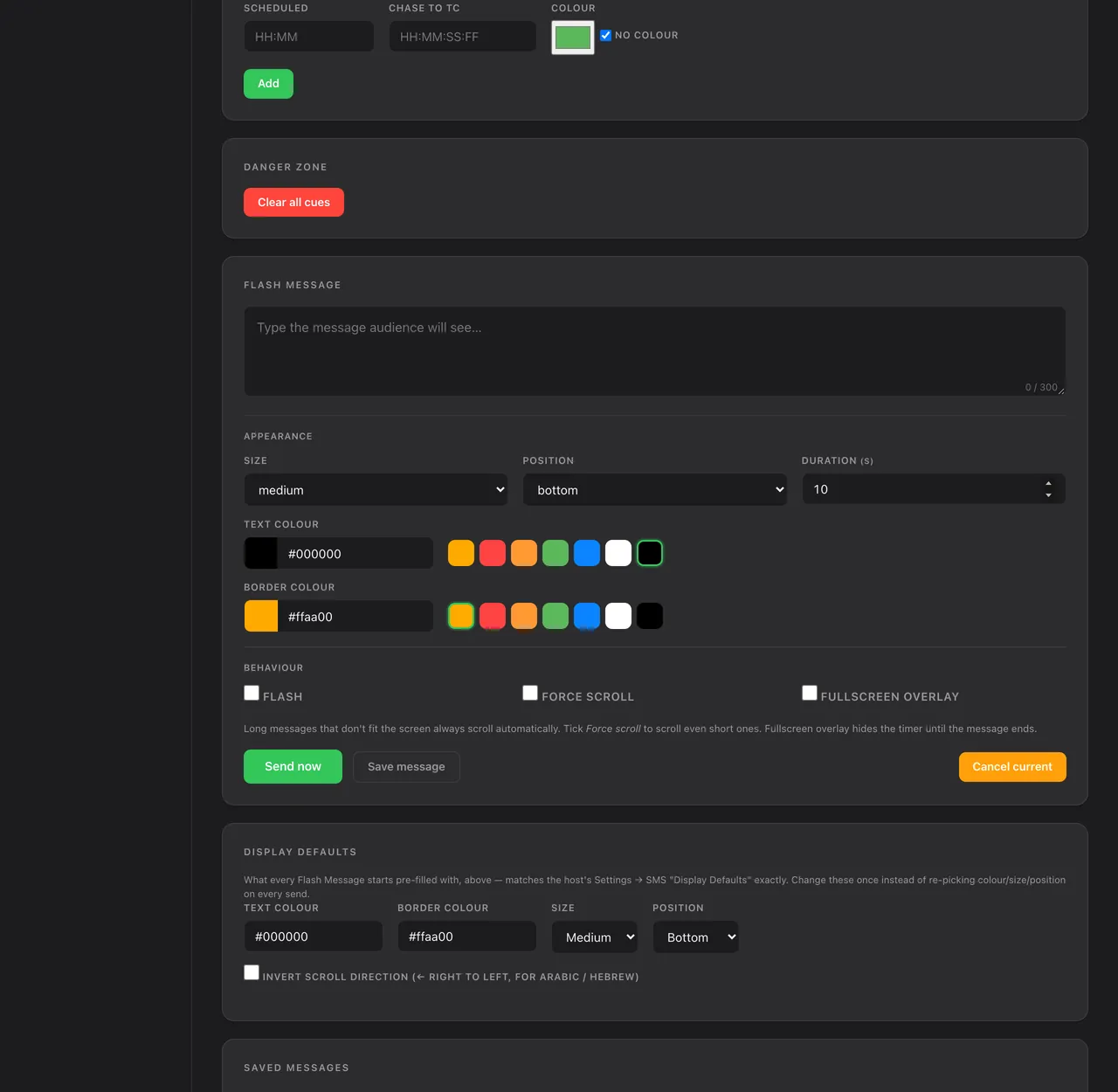Open the green cue Colour picker well

click(573, 38)
